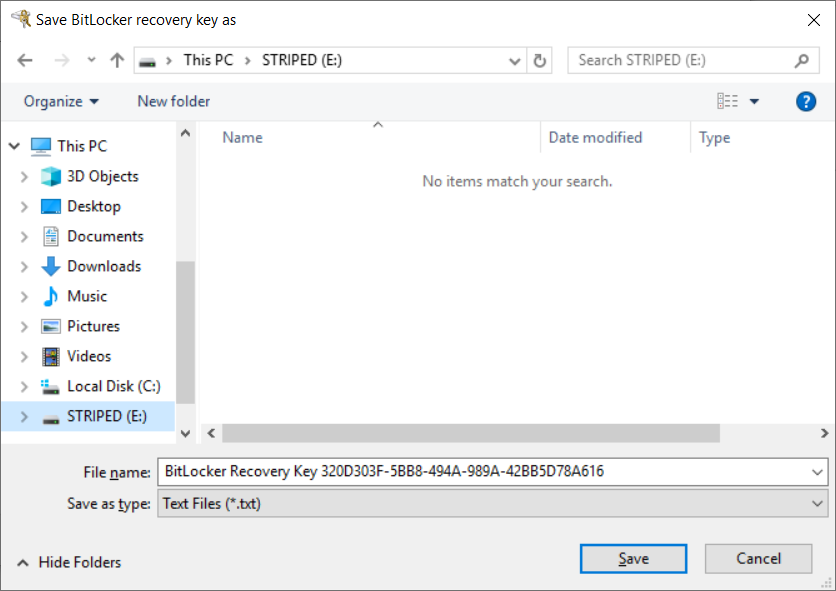
Task: Click the folder tree scroll down arrow
Action: pyautogui.click(x=186, y=434)
